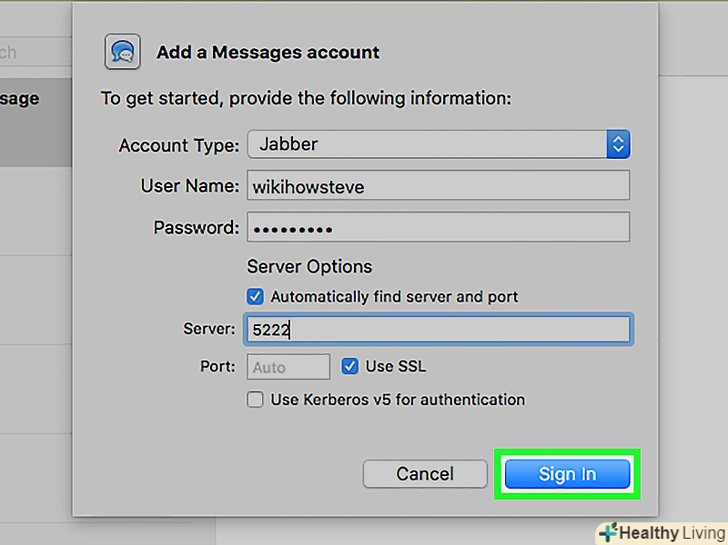Click the 'Port:' label
This screenshot has height=545, width=728.
pyautogui.click(x=218, y=366)
